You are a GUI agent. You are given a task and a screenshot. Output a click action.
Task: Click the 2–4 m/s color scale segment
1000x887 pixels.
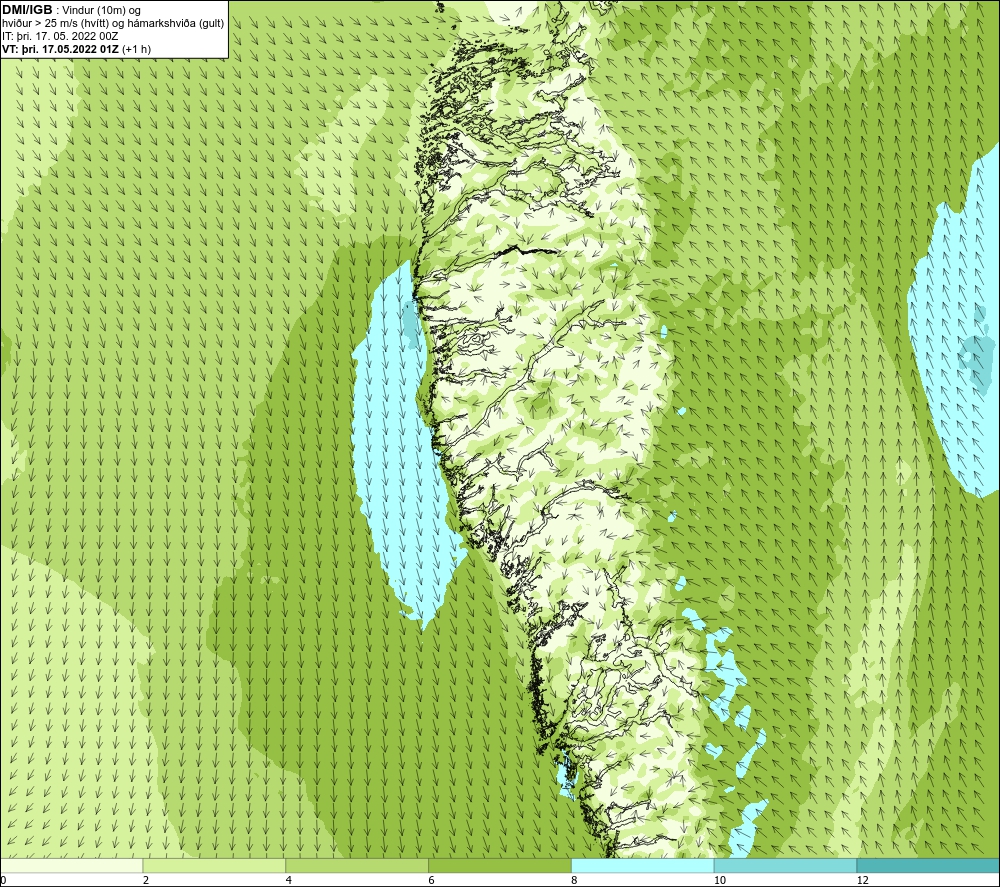(x=214, y=865)
